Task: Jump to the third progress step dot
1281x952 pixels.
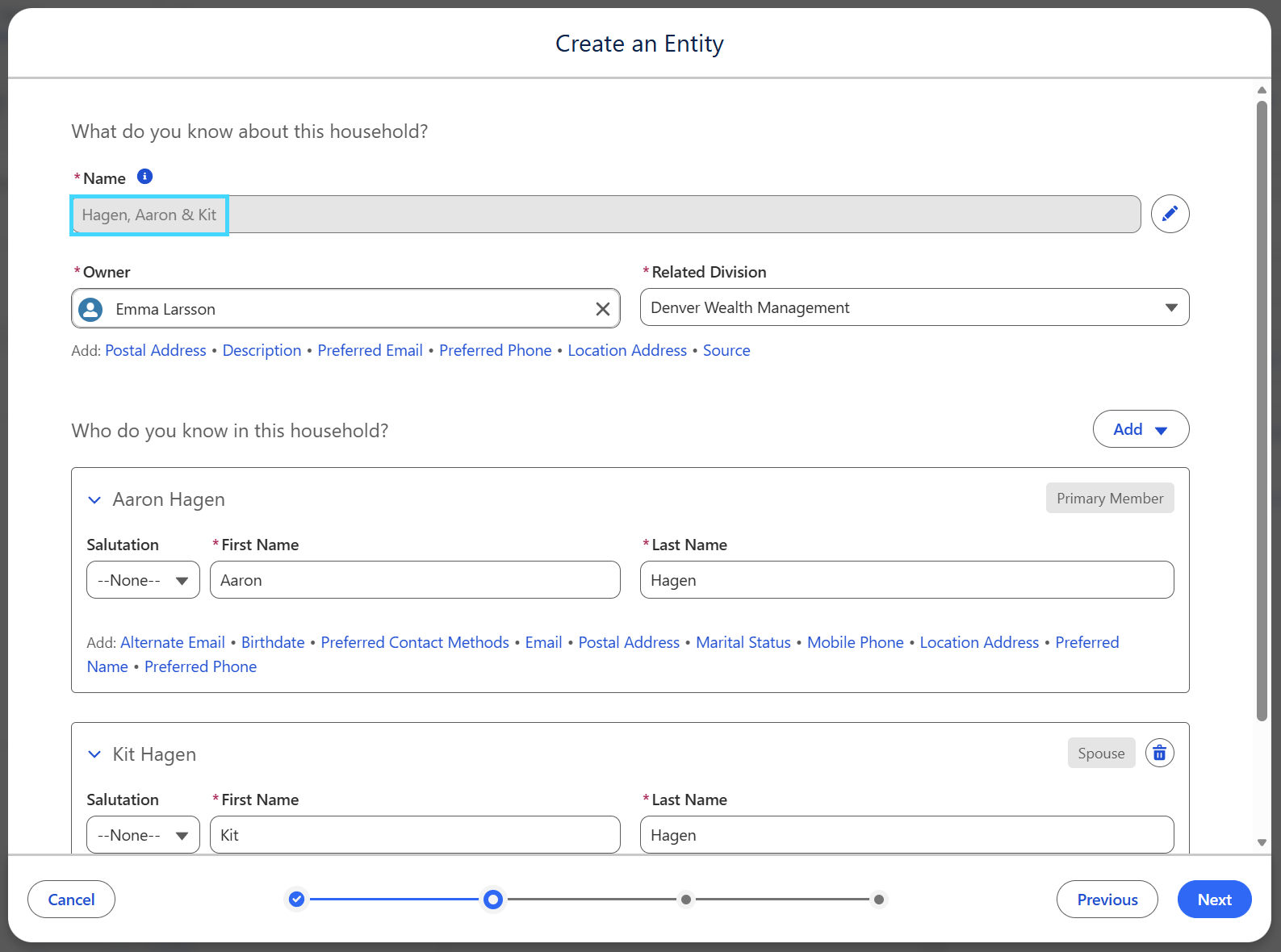Action: point(685,899)
